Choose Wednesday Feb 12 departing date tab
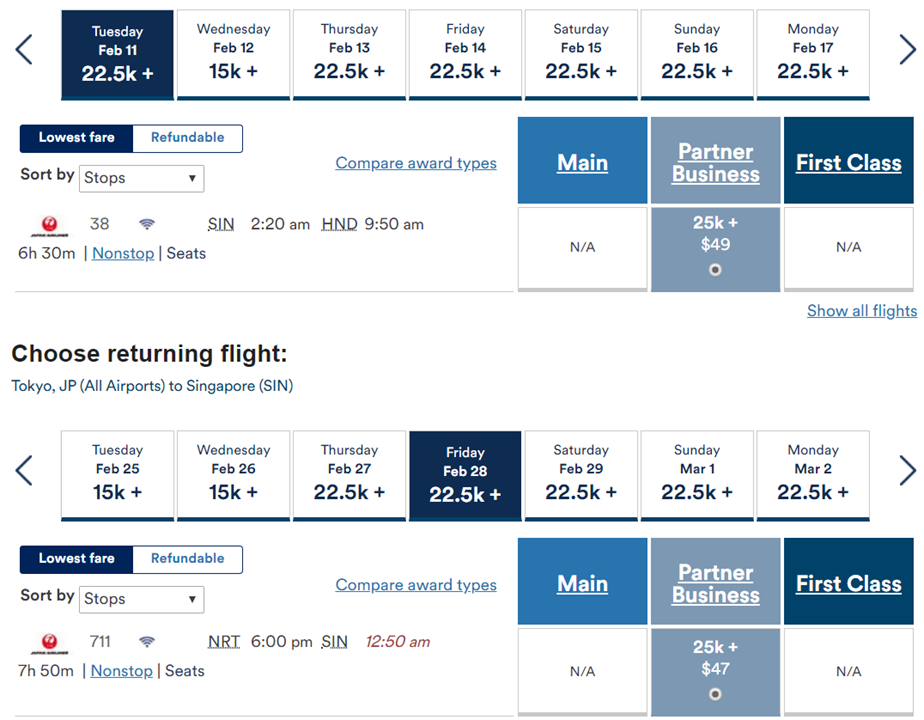The width and height of the screenshot is (924, 720). pyautogui.click(x=233, y=54)
